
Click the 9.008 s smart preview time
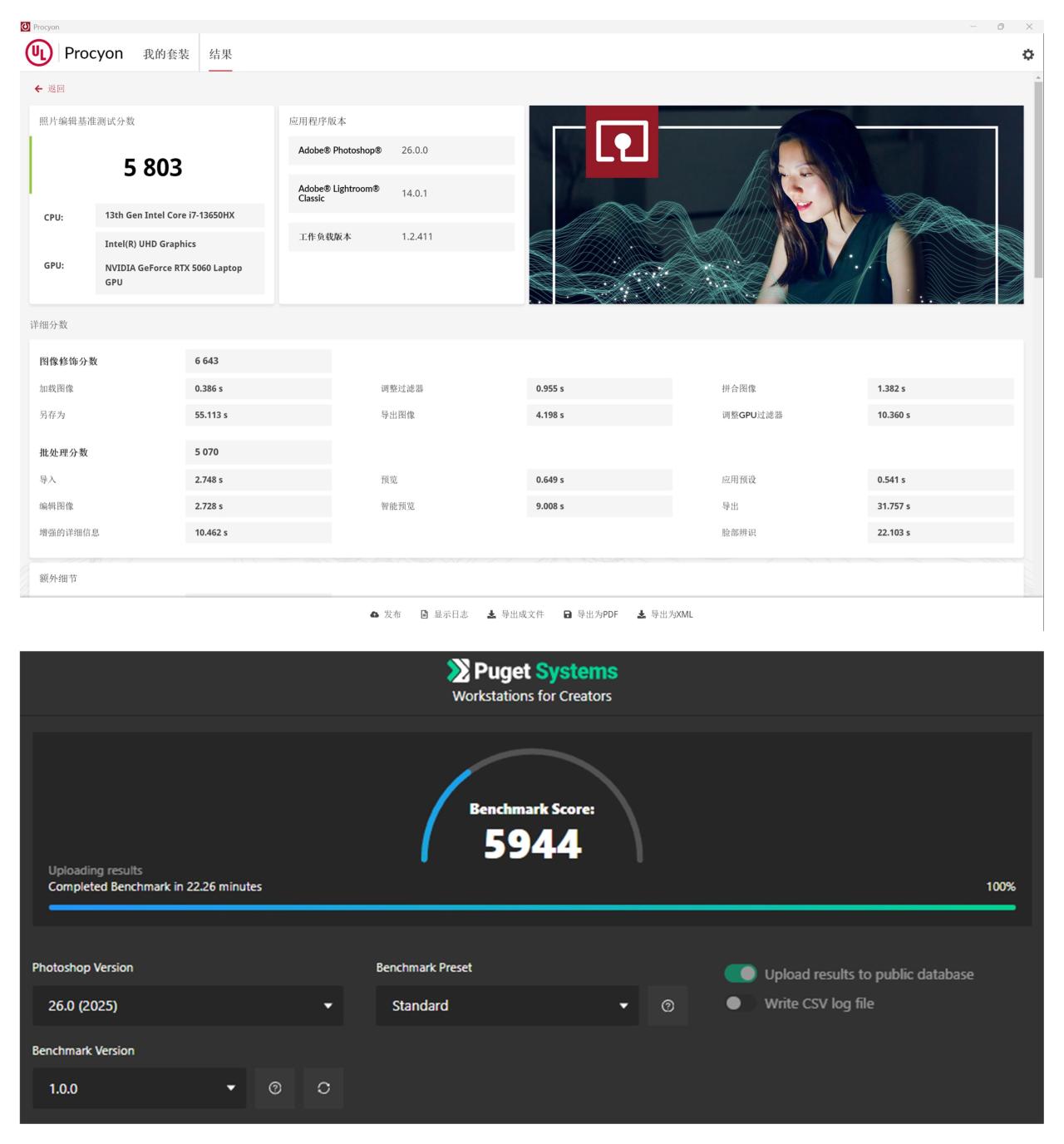(x=550, y=506)
